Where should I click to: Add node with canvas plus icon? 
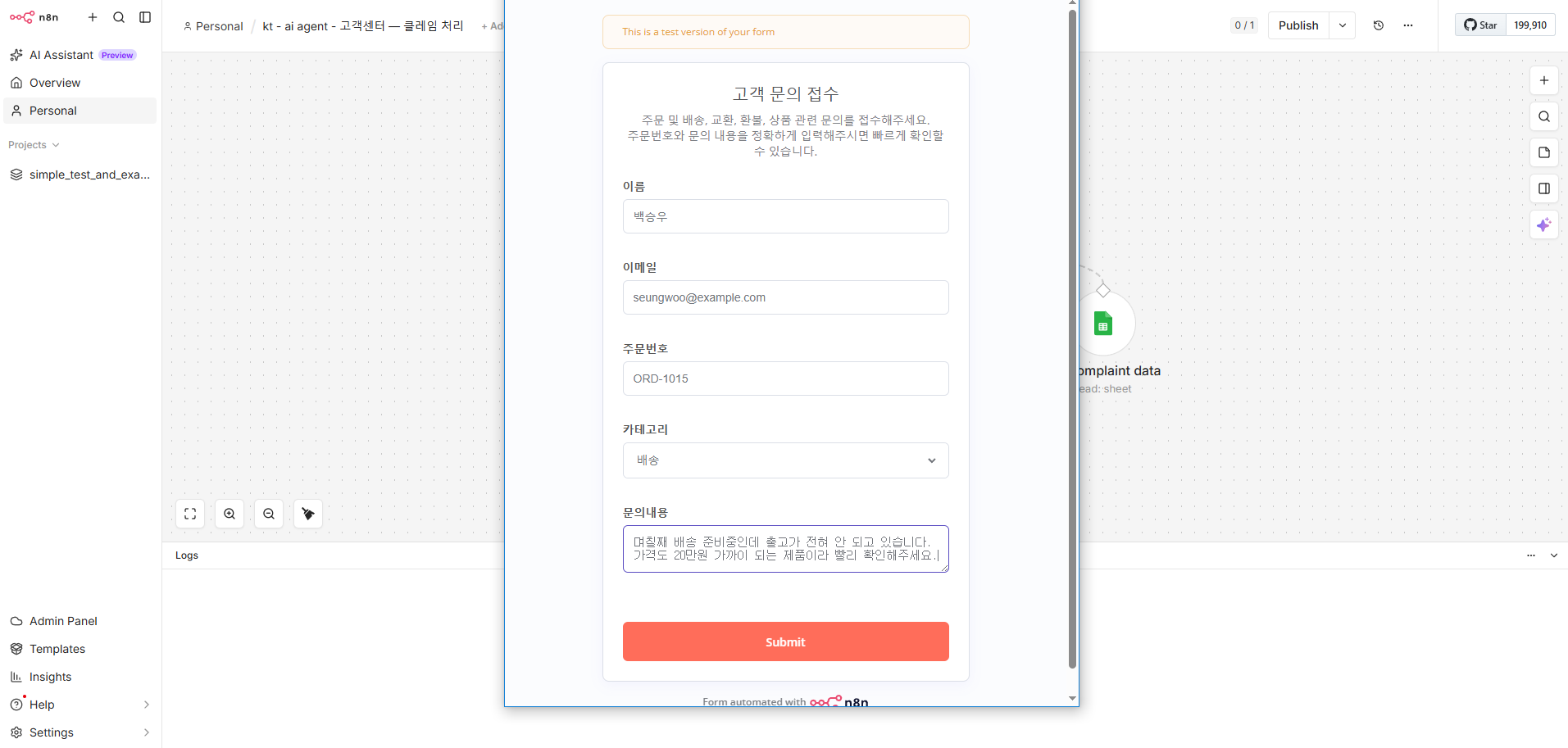(x=1544, y=80)
